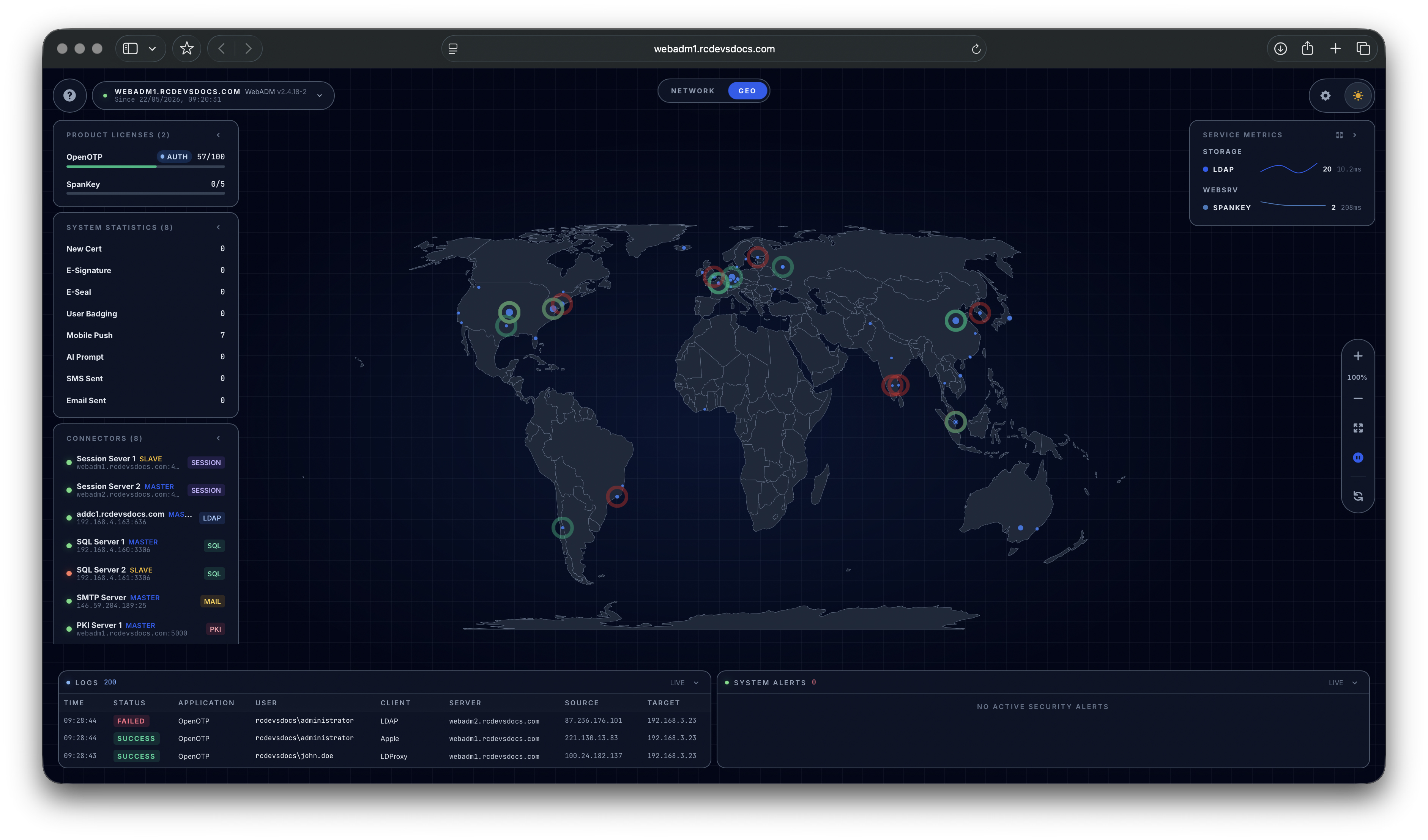Open the server selector dropdown chevron
This screenshot has height=840, width=1428.
320,96
